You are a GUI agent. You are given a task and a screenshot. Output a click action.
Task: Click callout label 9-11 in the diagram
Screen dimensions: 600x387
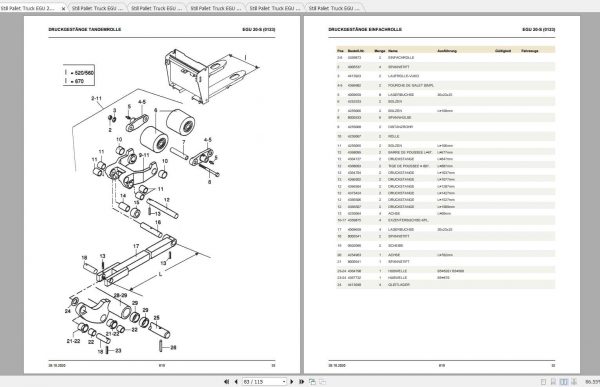coord(144,155)
